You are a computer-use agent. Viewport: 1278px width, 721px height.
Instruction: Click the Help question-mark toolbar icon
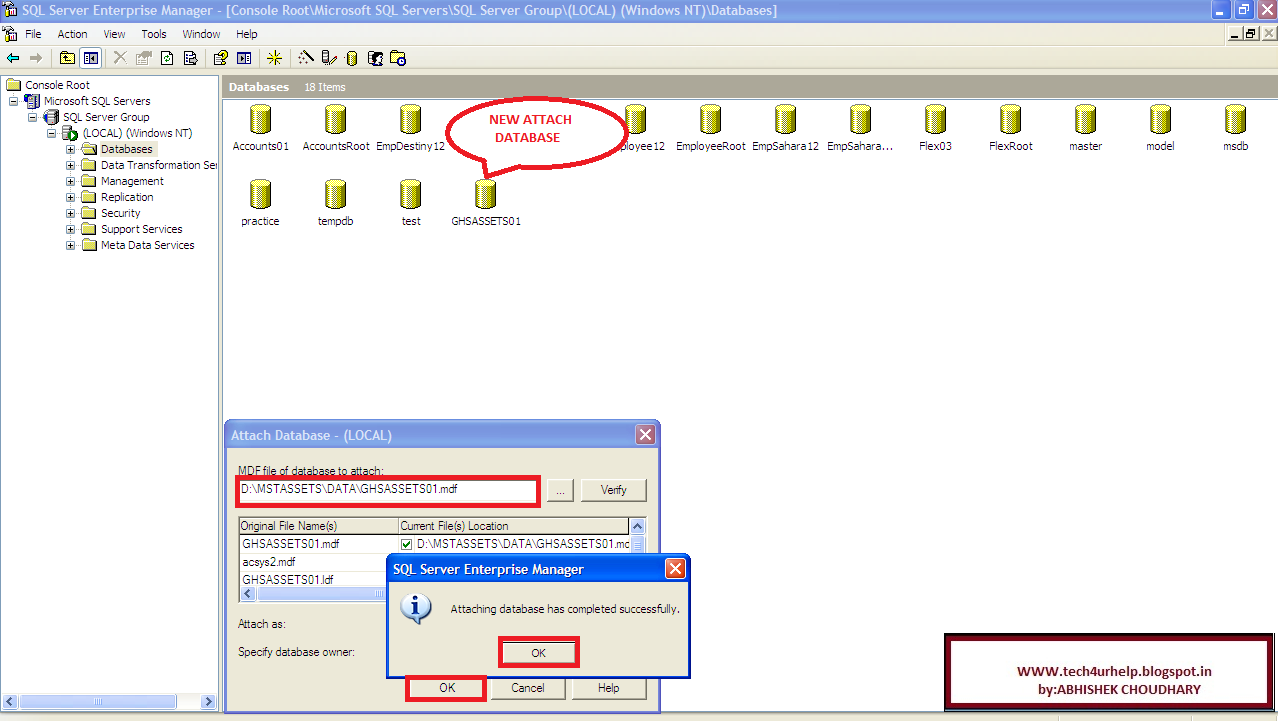221,58
